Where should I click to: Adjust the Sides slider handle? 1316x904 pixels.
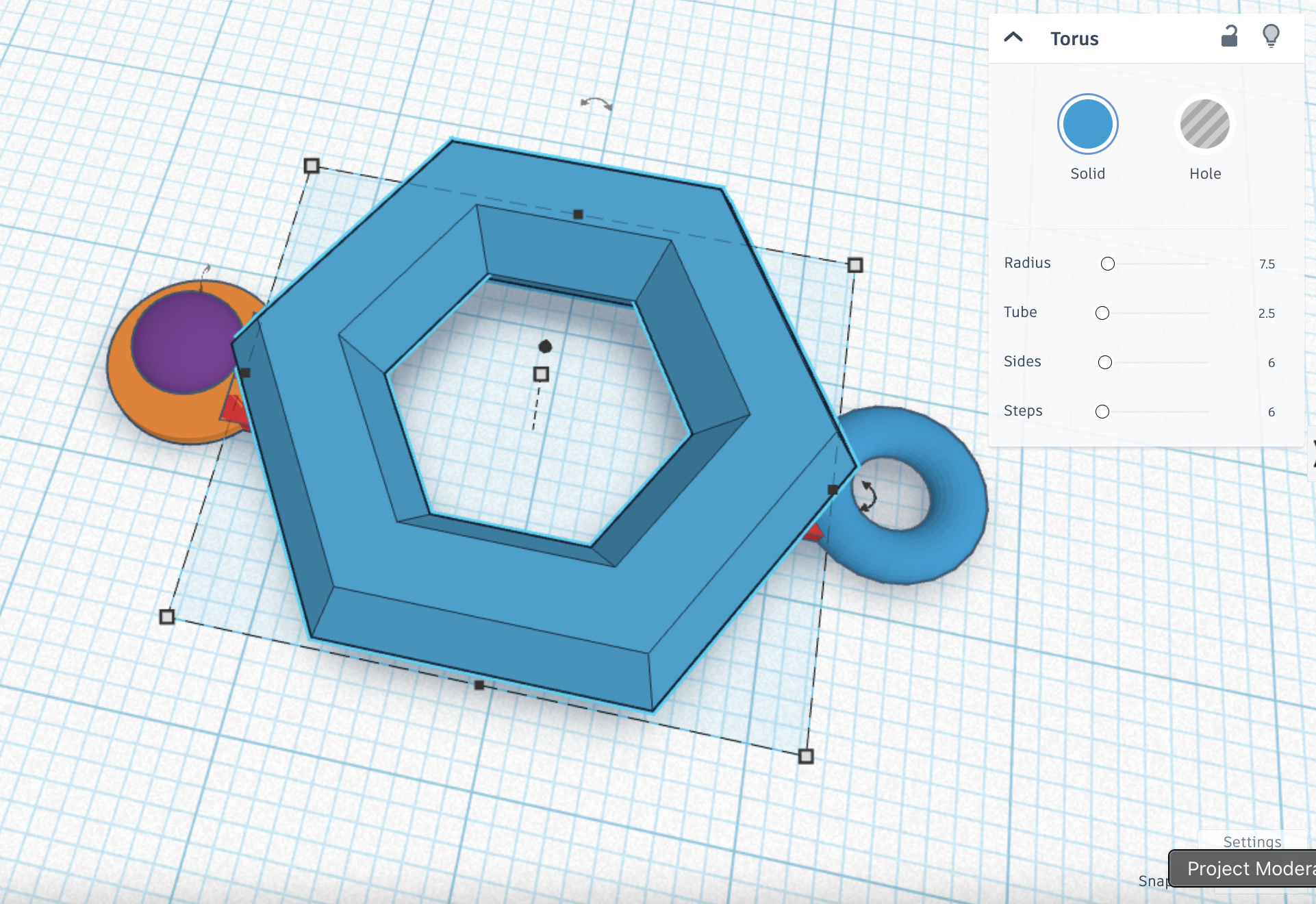click(1105, 362)
